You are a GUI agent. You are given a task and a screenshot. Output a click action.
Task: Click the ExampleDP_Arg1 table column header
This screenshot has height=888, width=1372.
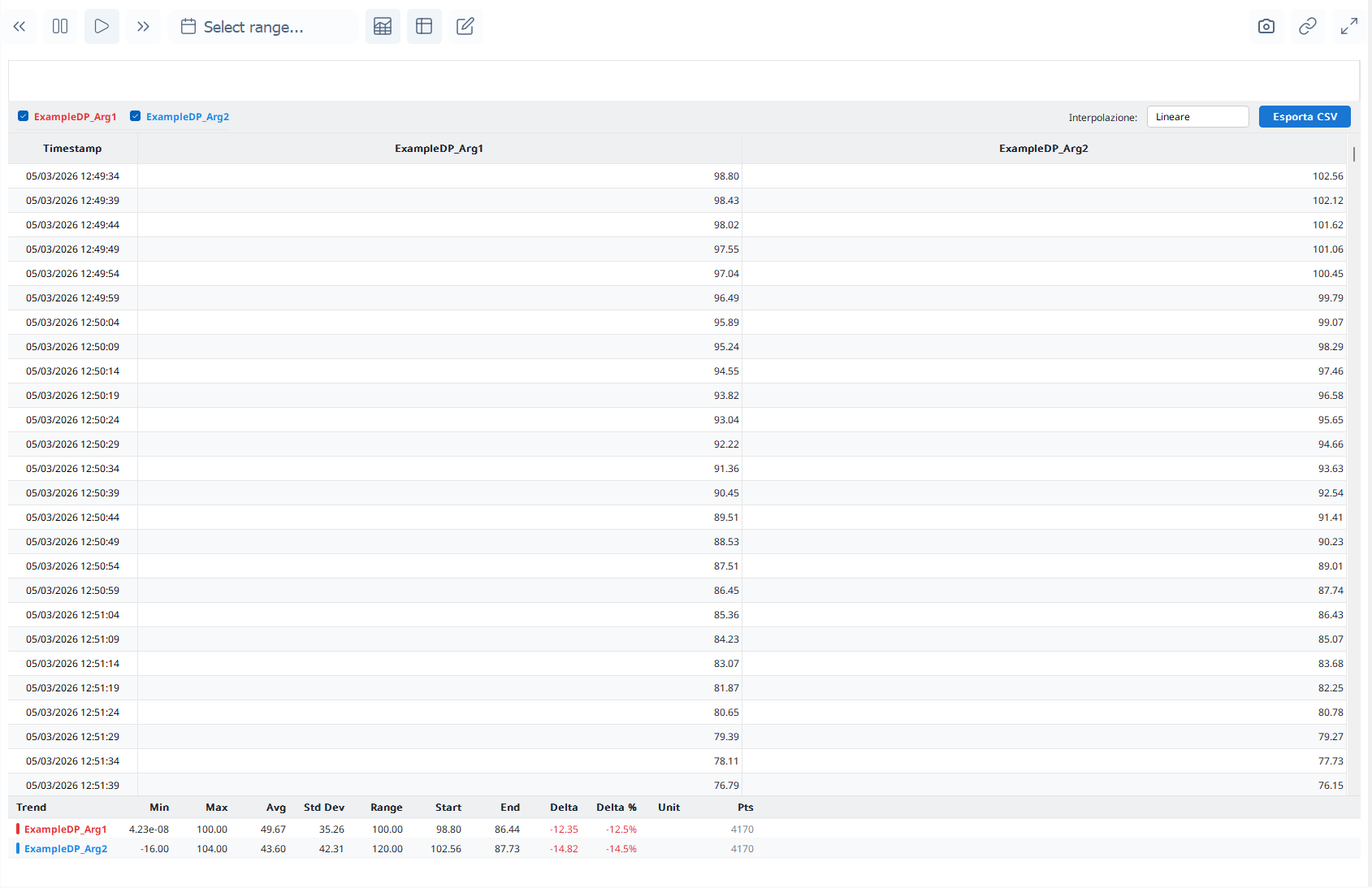(x=439, y=149)
